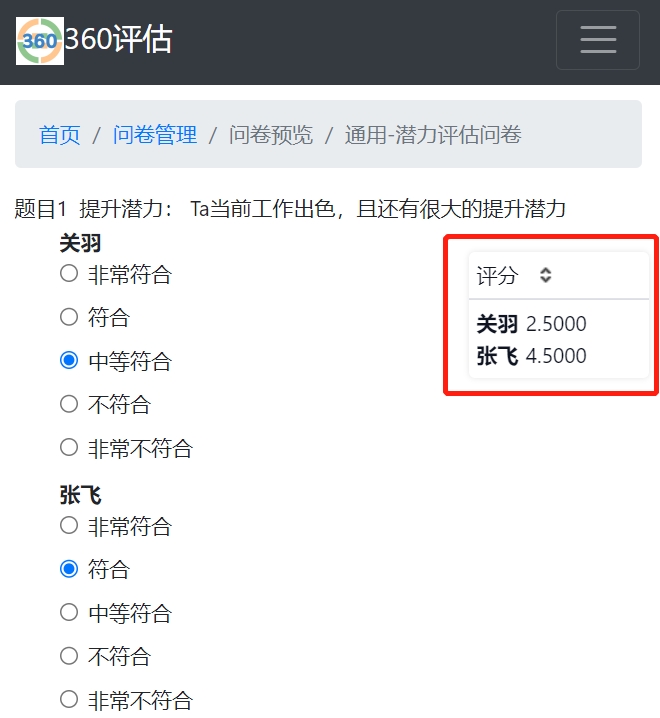Select 符合 for 张飞
660x718 pixels.
coord(69,569)
